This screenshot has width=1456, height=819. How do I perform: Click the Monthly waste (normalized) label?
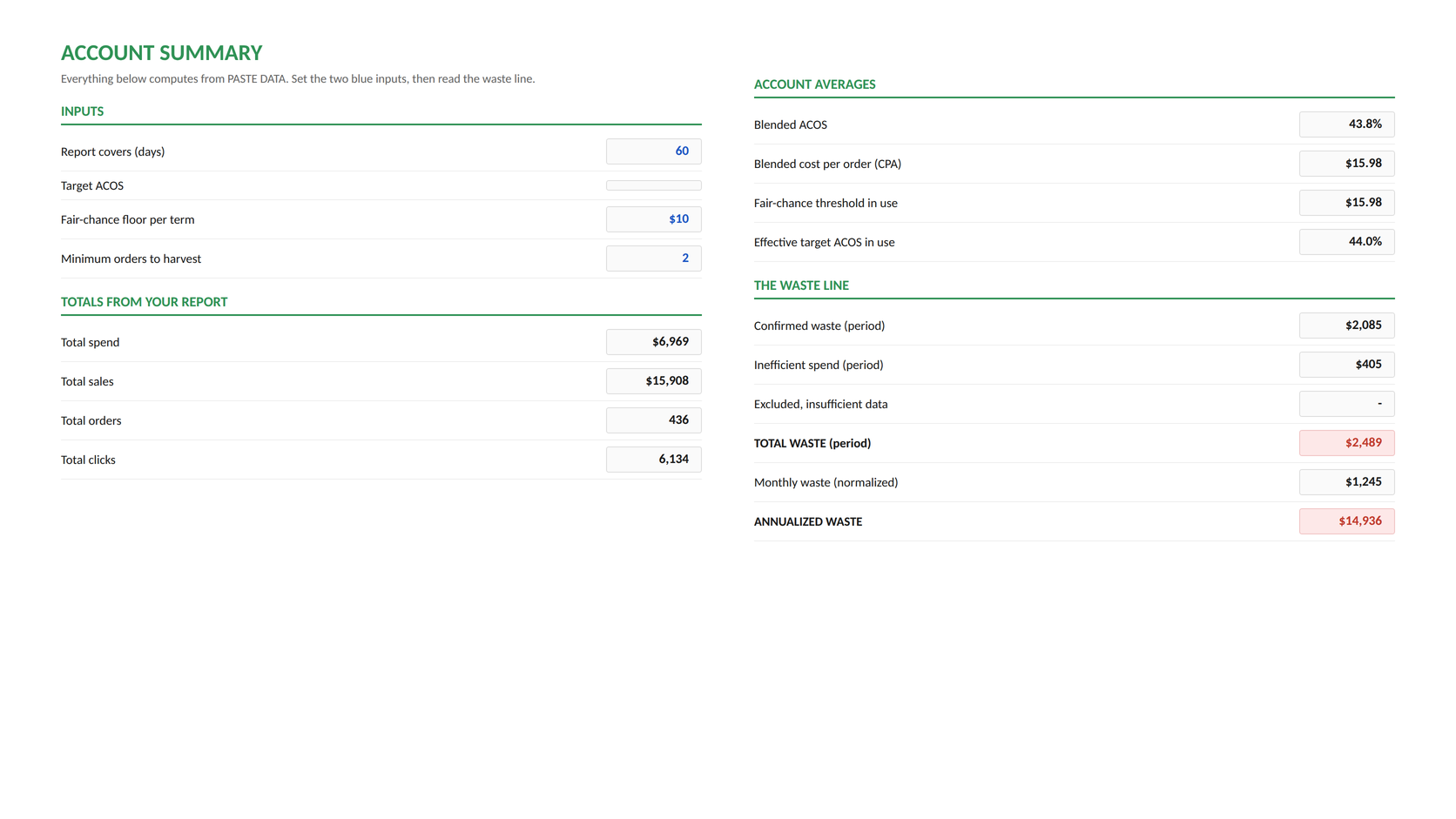[x=826, y=482]
